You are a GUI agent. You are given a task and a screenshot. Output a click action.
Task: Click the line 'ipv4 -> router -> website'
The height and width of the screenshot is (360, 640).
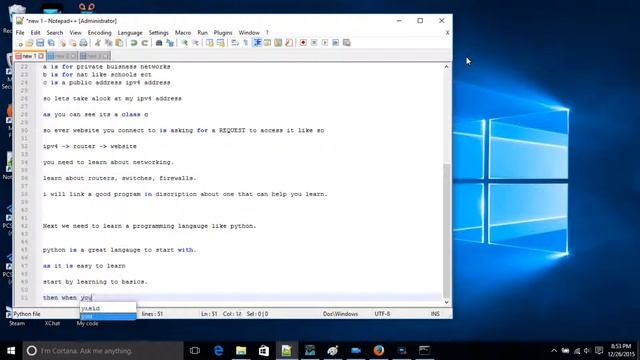90,146
